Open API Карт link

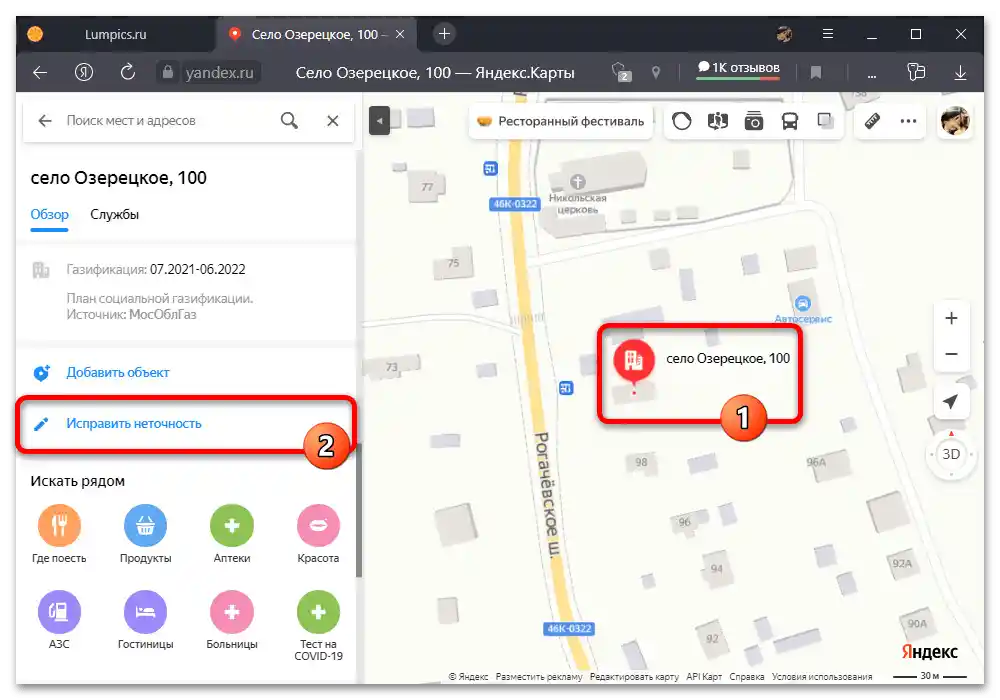pos(704,676)
